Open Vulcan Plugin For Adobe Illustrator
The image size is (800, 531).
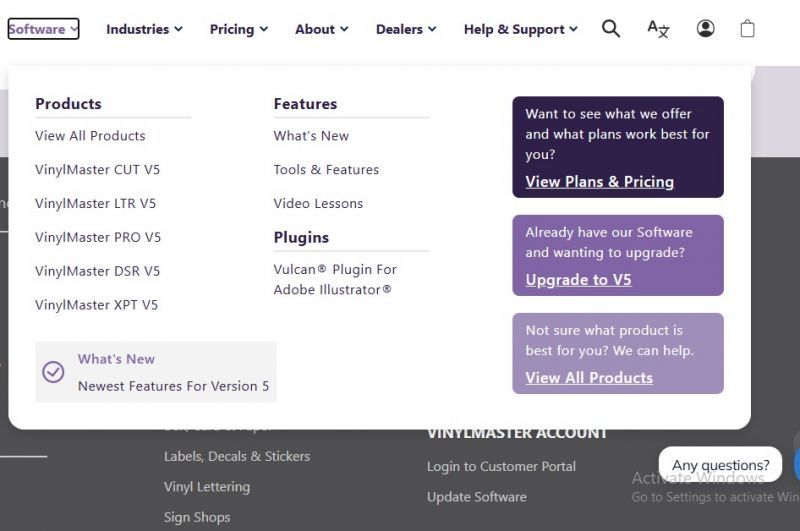point(334,279)
